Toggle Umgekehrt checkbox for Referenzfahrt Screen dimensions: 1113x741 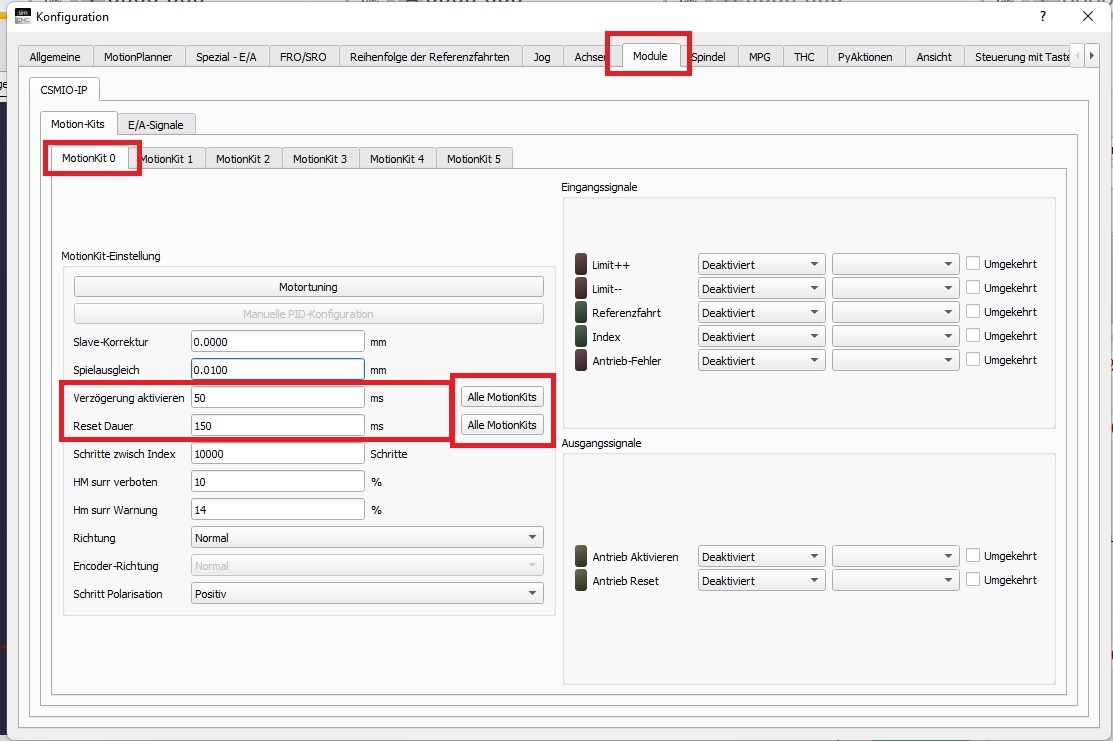point(973,312)
